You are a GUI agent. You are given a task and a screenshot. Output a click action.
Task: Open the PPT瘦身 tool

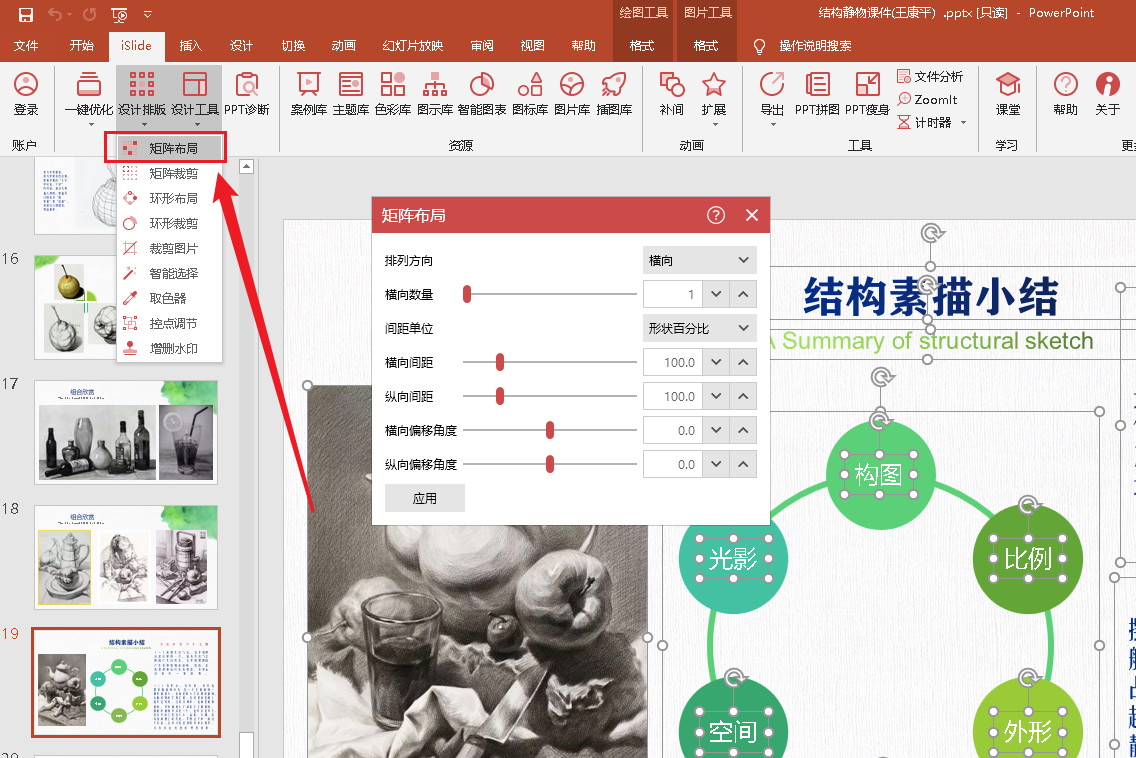(x=867, y=93)
